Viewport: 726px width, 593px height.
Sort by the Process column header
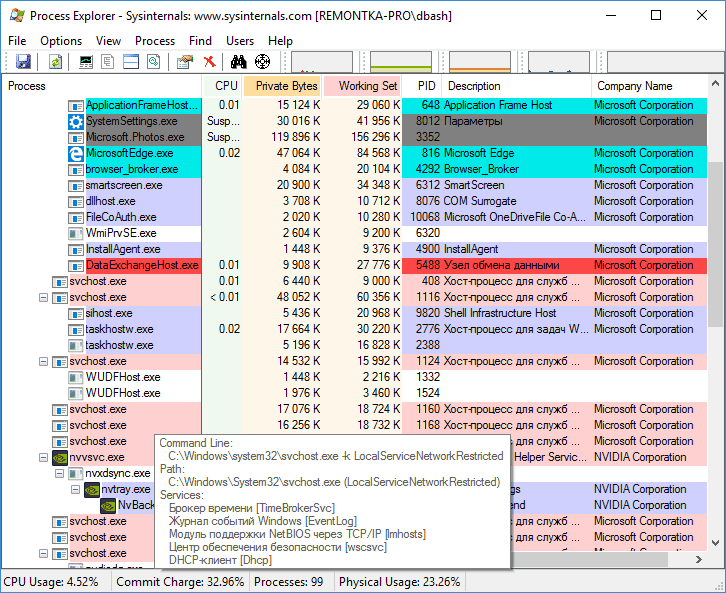pyautogui.click(x=102, y=86)
